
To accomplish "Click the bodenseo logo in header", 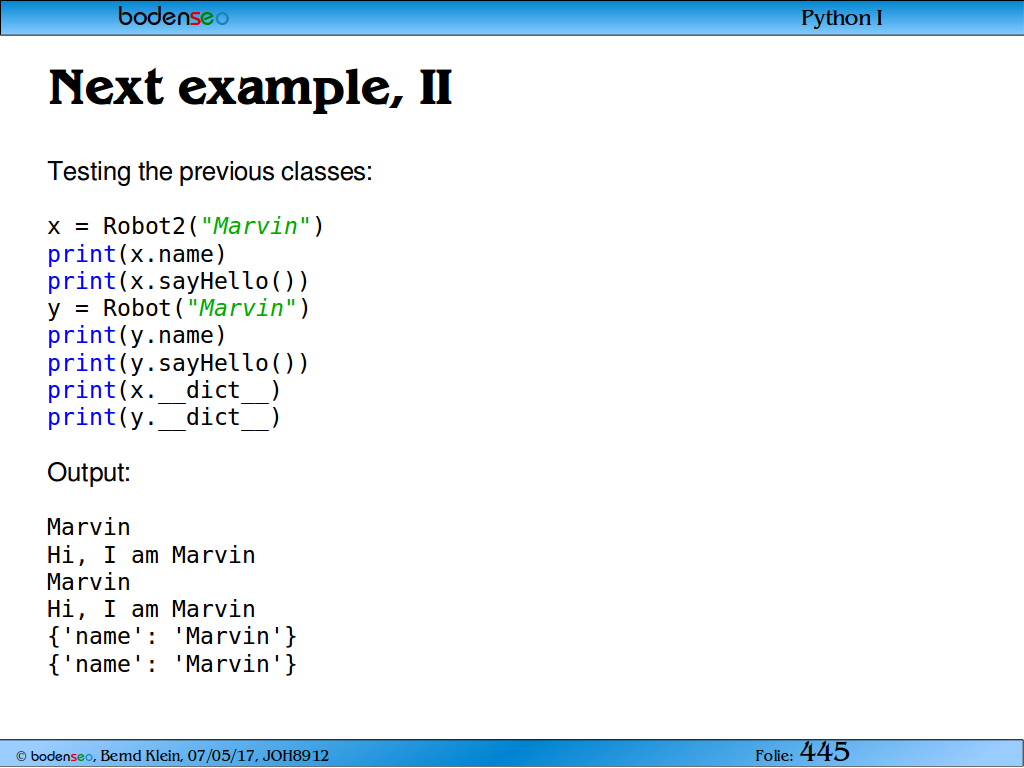I will pos(174,16).
